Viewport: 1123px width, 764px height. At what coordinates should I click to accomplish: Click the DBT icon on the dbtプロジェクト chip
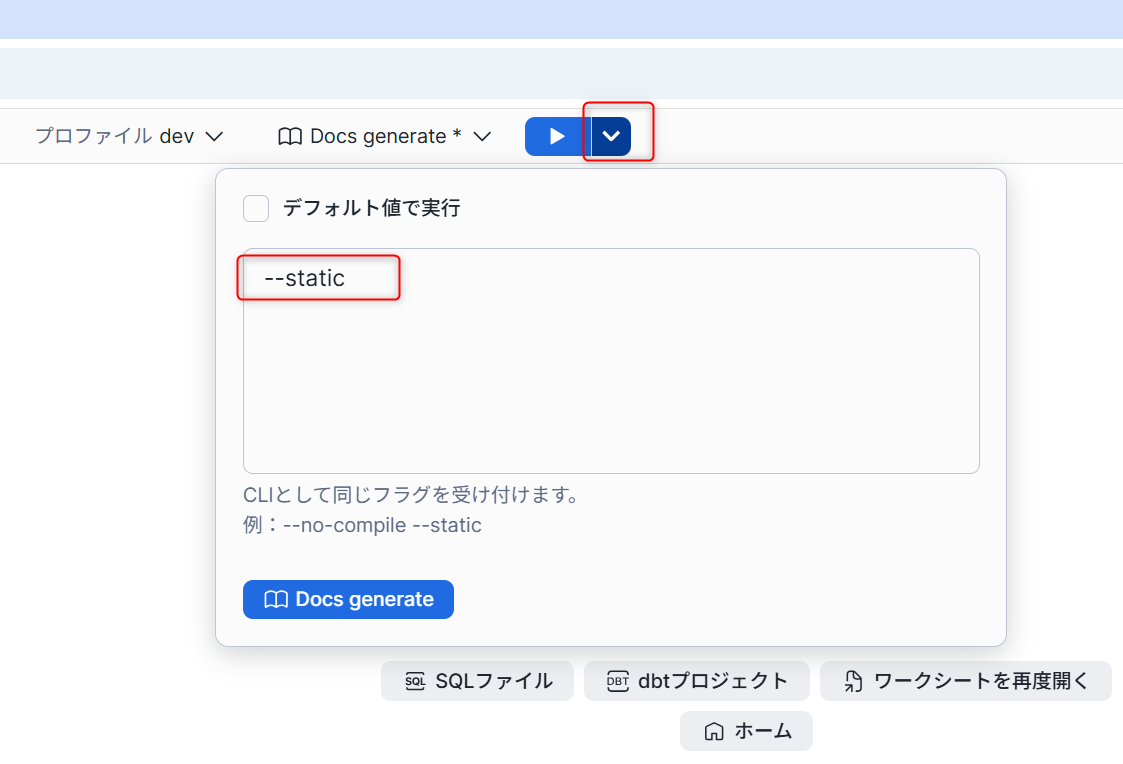pos(618,681)
